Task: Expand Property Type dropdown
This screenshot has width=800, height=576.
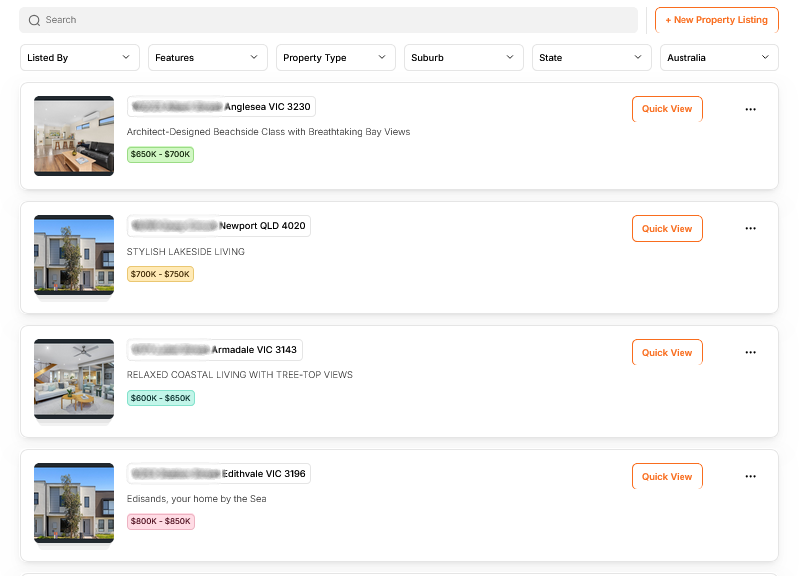Action: (x=336, y=58)
